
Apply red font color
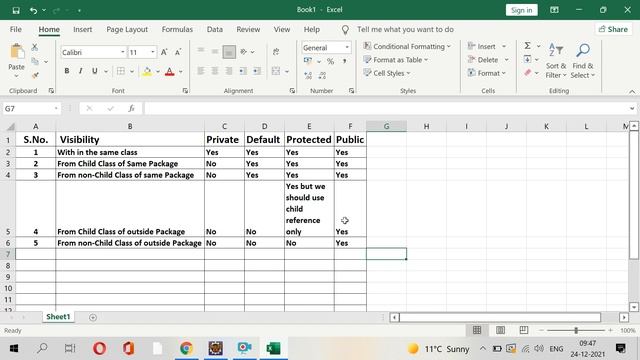click(170, 72)
